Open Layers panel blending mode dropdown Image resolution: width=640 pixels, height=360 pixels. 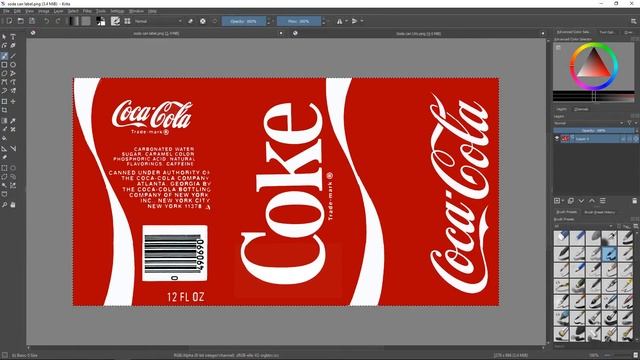[x=589, y=123]
